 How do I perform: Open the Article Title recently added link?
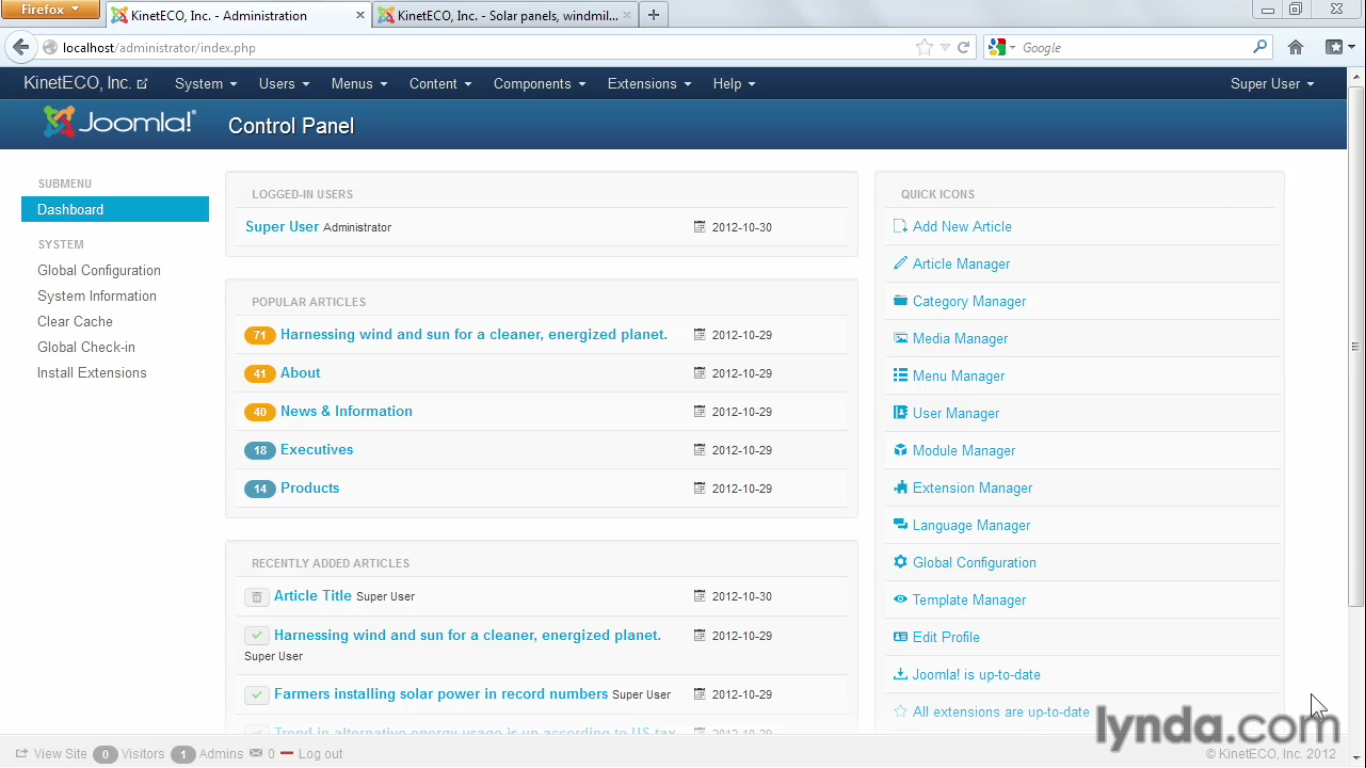pyautogui.click(x=313, y=596)
